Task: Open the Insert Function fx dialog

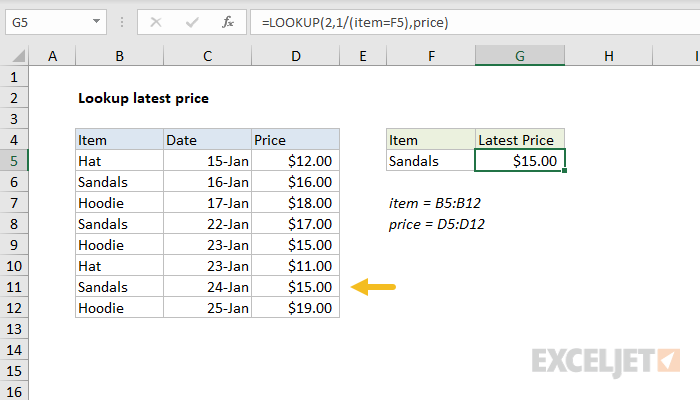Action: (x=228, y=22)
